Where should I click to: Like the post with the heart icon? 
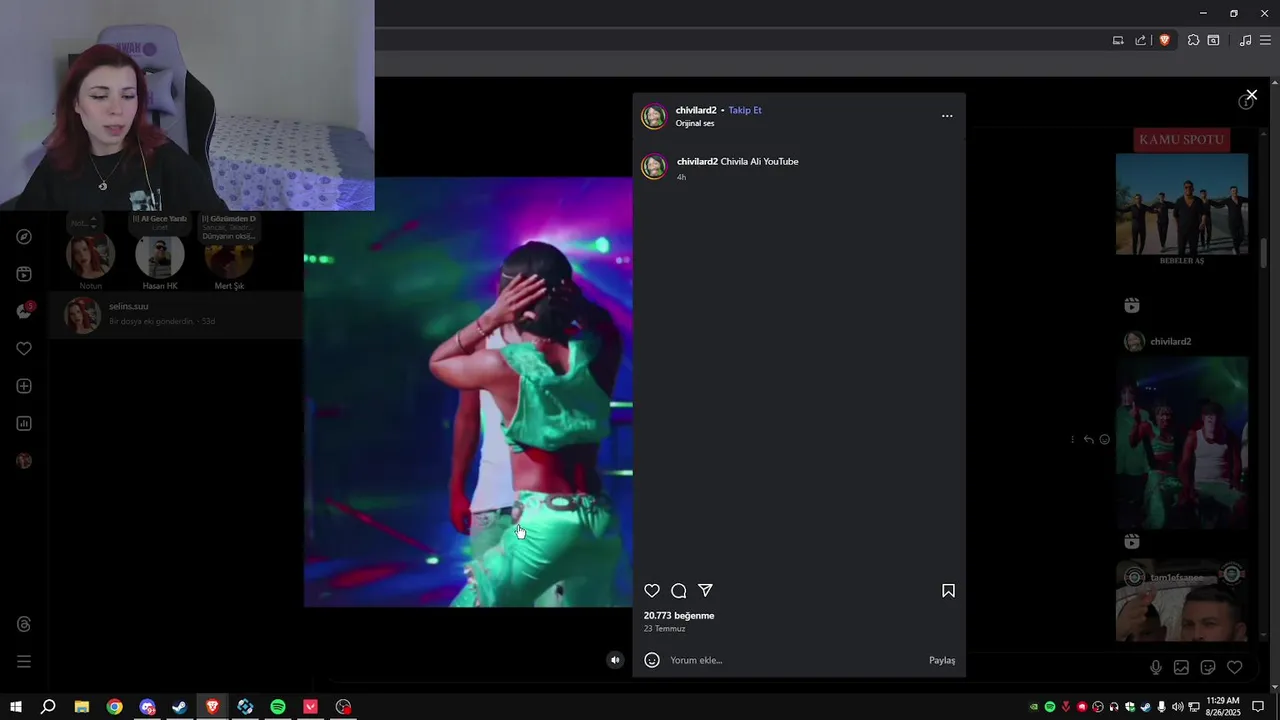652,591
